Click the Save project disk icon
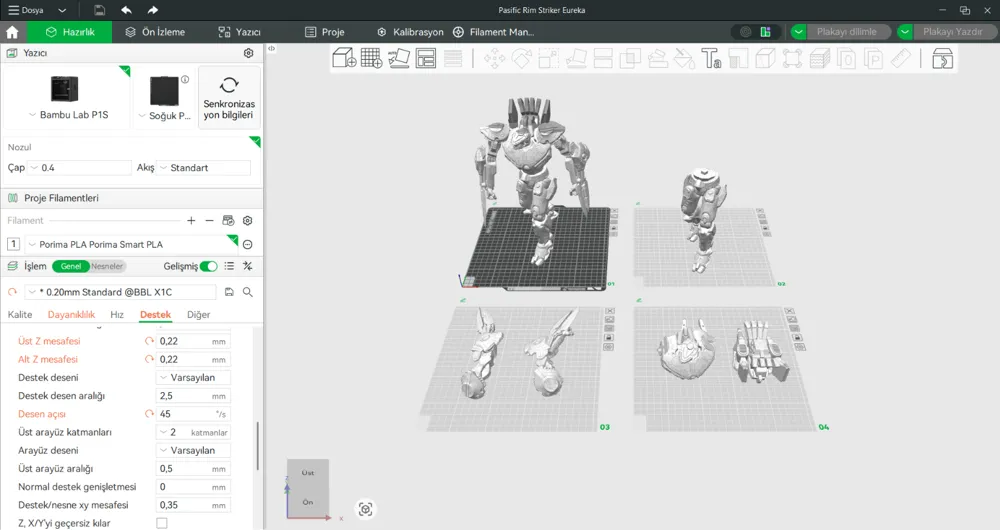Viewport: 1000px width, 530px height. pos(99,10)
